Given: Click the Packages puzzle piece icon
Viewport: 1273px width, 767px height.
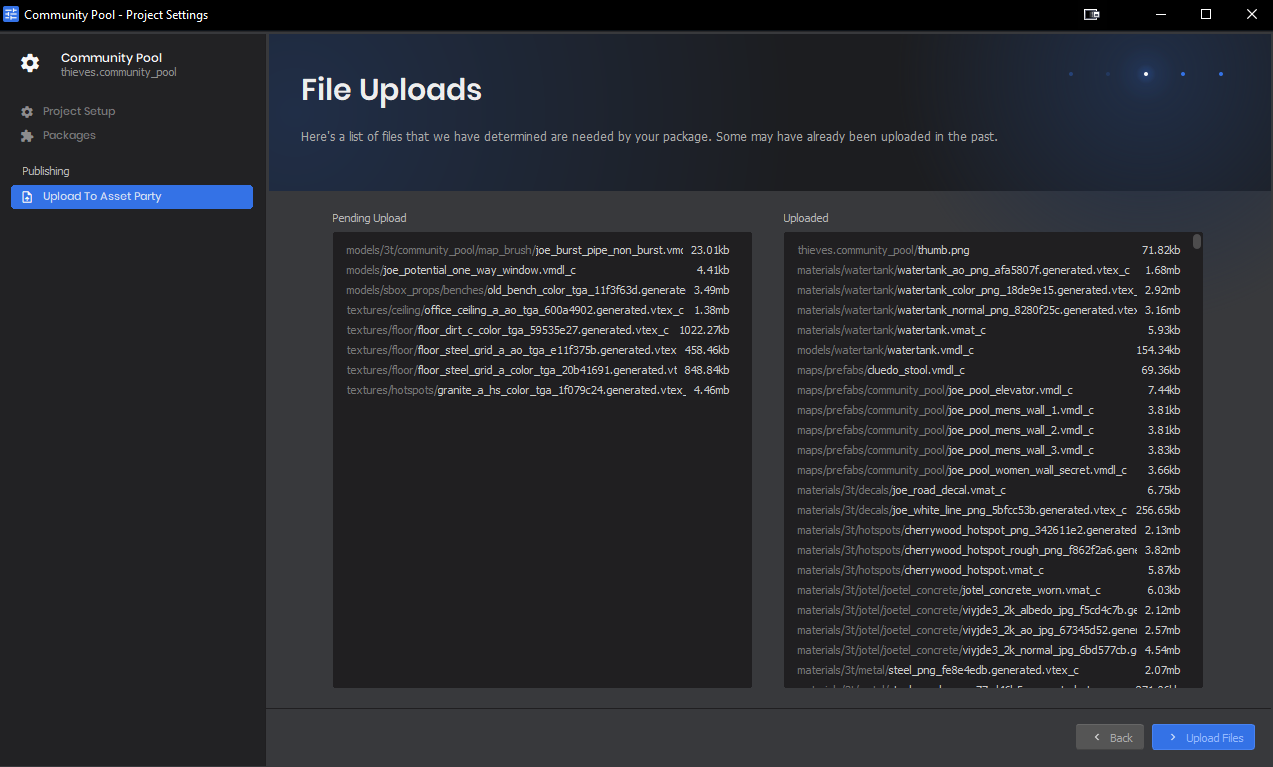Looking at the screenshot, I should coord(27,136).
